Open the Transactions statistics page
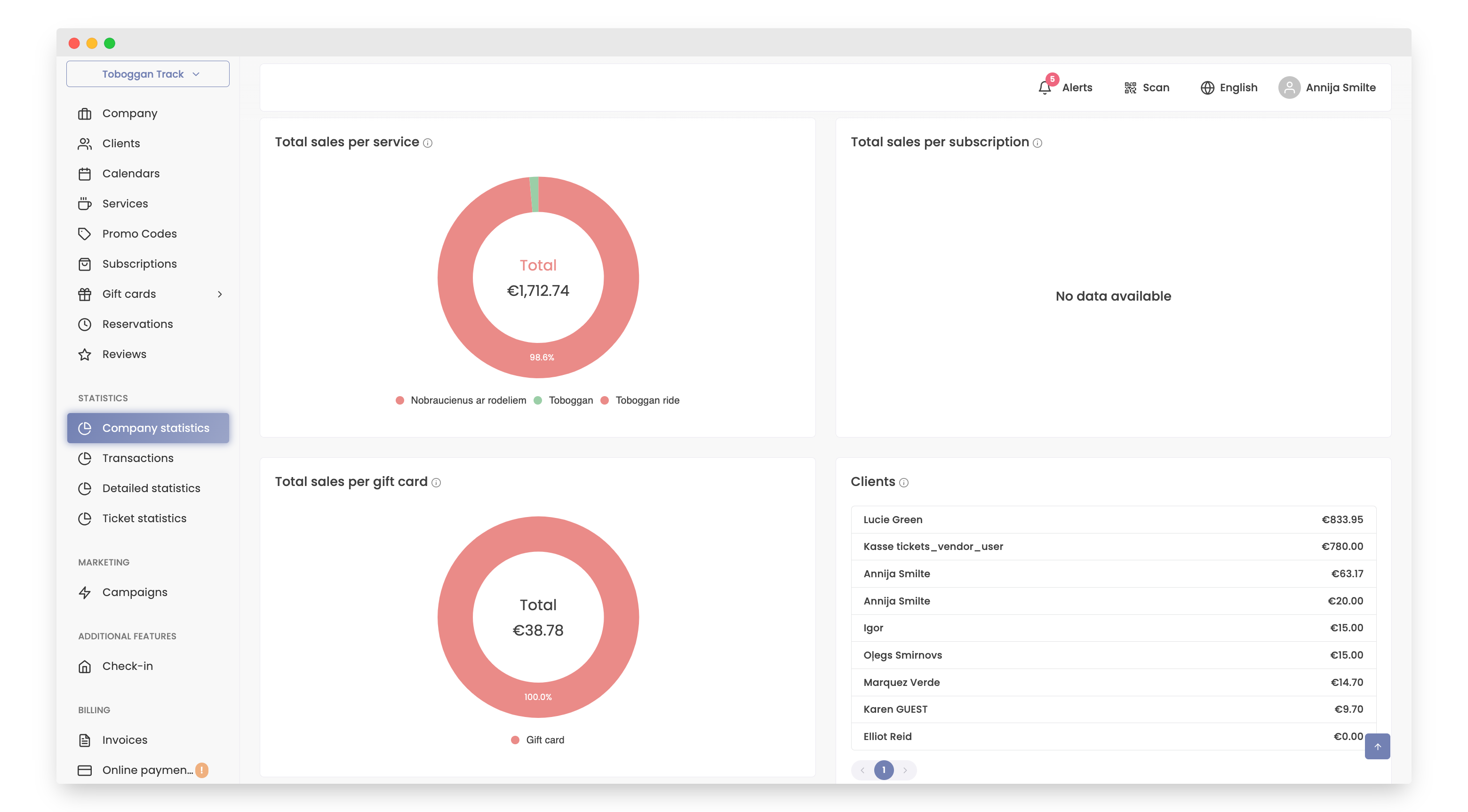 137,458
